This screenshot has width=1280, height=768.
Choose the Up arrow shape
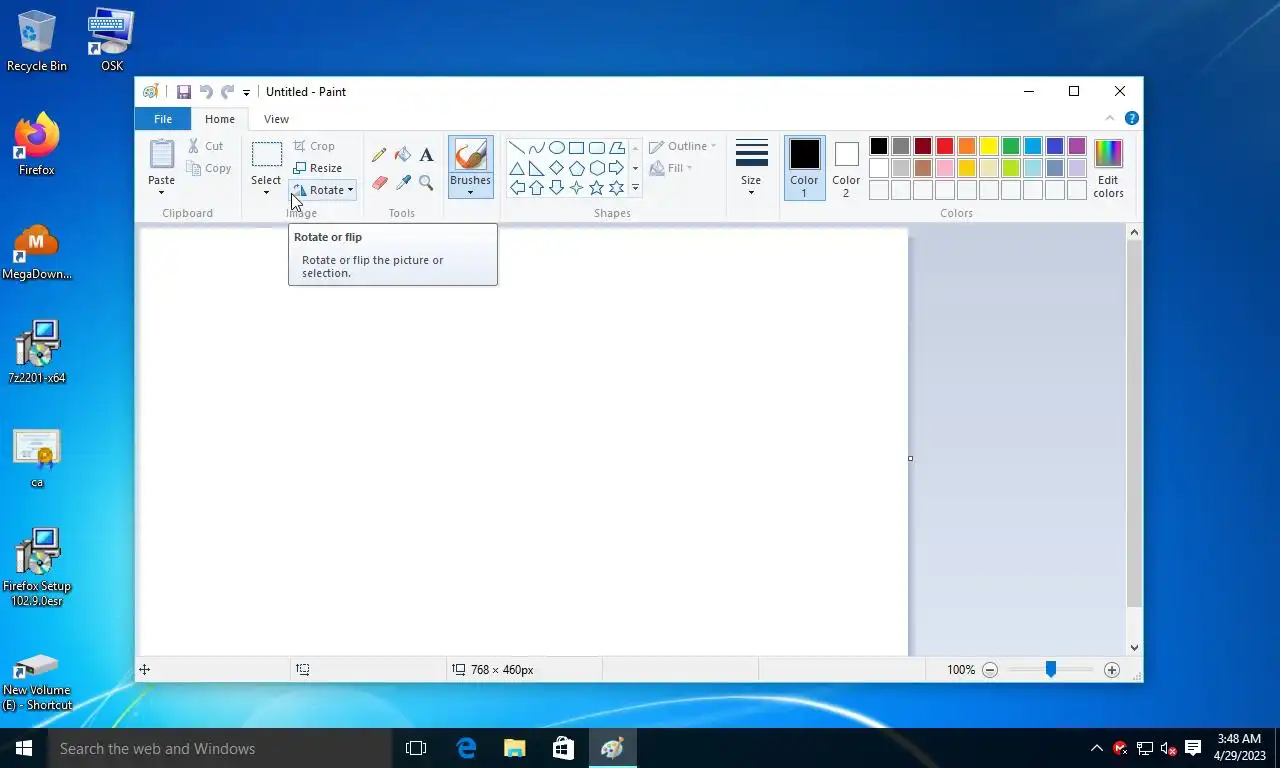[537, 188]
